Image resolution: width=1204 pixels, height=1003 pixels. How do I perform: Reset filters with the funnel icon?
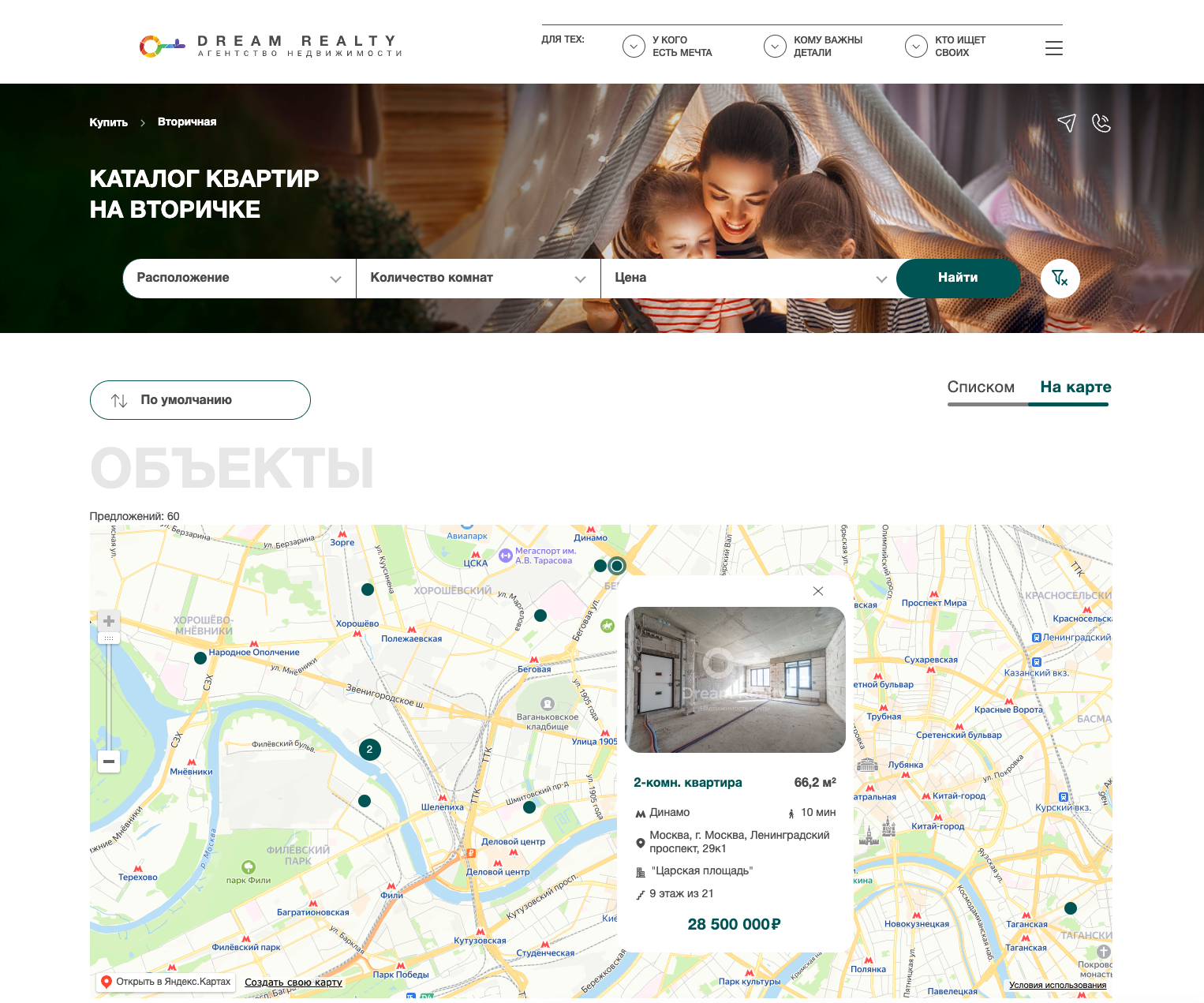pos(1060,279)
